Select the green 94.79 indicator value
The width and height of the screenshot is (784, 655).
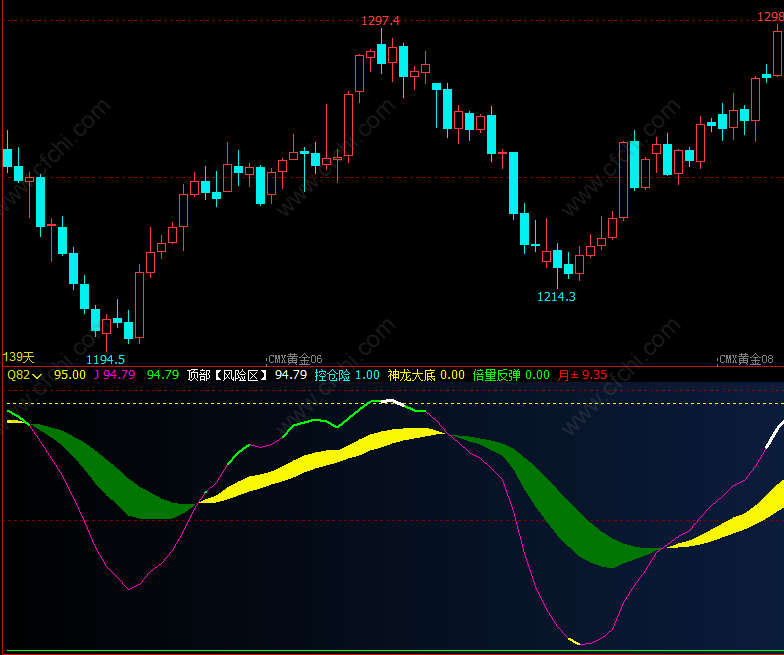point(163,375)
